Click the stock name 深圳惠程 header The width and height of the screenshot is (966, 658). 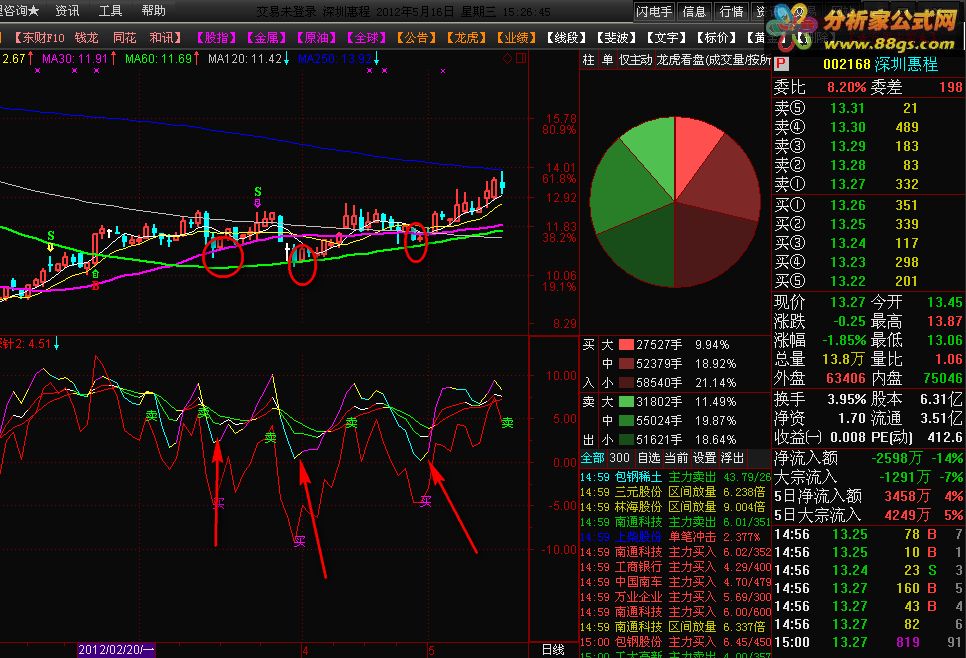[x=906, y=64]
